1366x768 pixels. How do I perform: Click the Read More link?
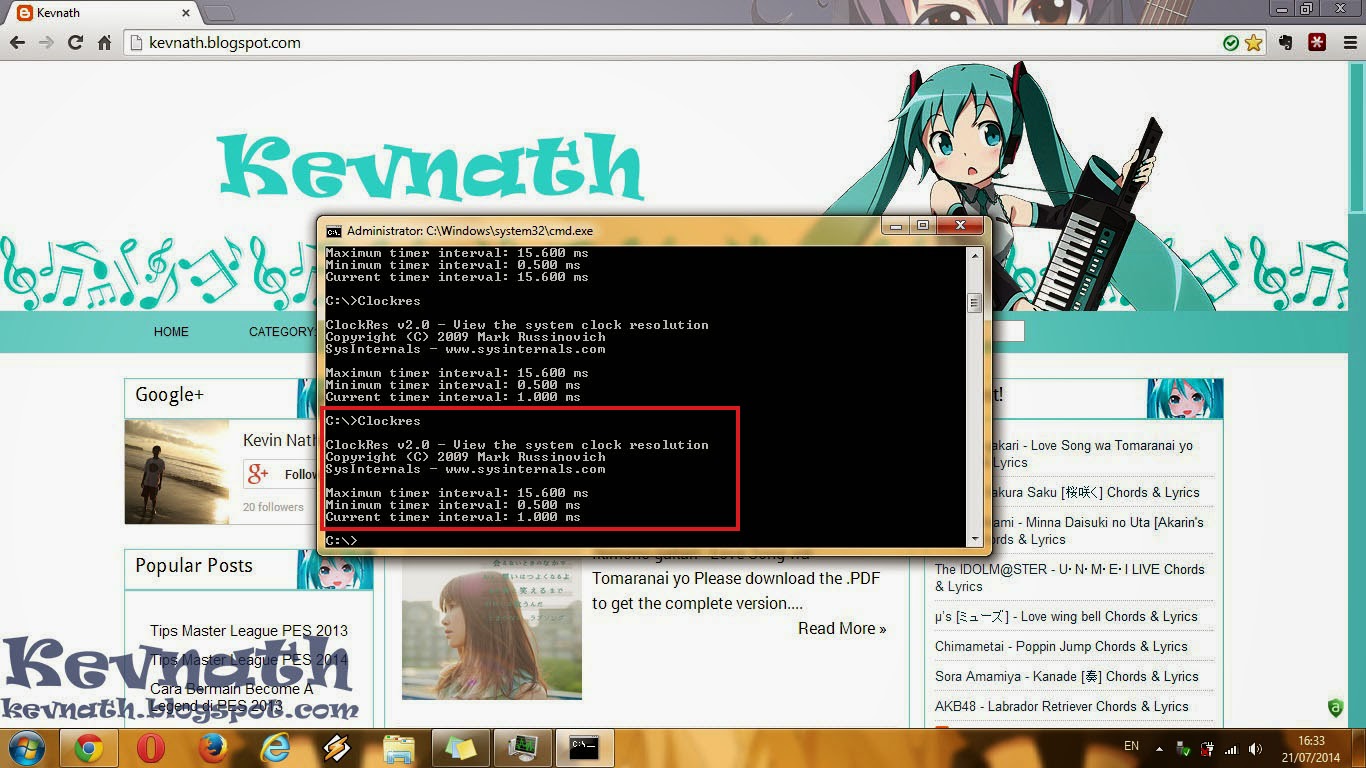click(x=842, y=628)
